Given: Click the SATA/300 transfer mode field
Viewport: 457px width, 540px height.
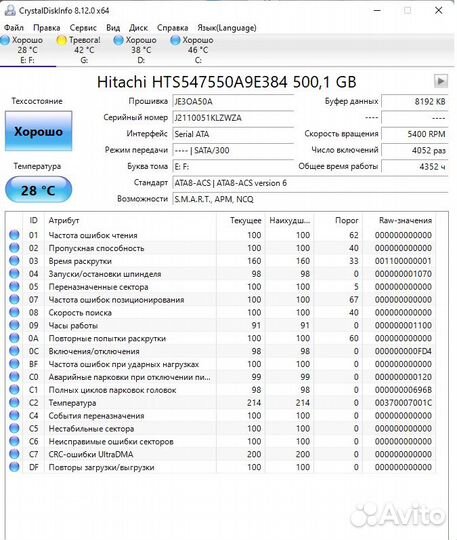Looking at the screenshot, I should click(x=232, y=150).
